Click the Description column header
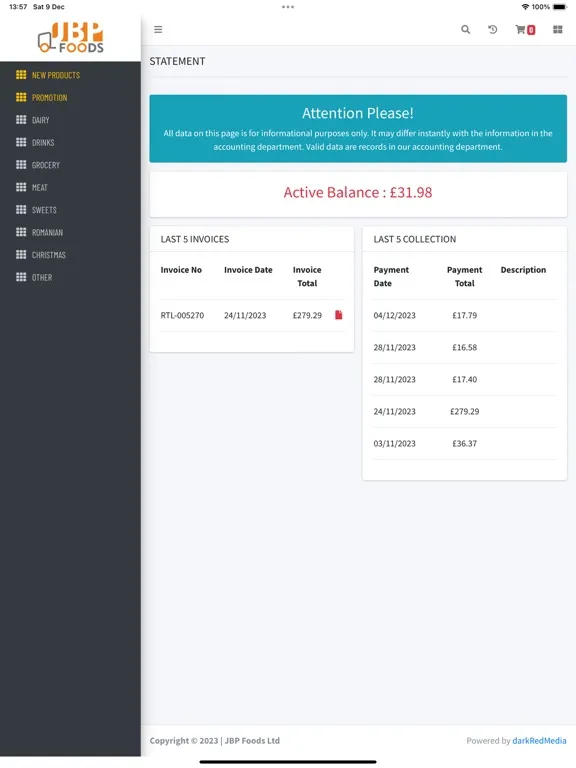Image resolution: width=576 pixels, height=768 pixels. tap(523, 270)
